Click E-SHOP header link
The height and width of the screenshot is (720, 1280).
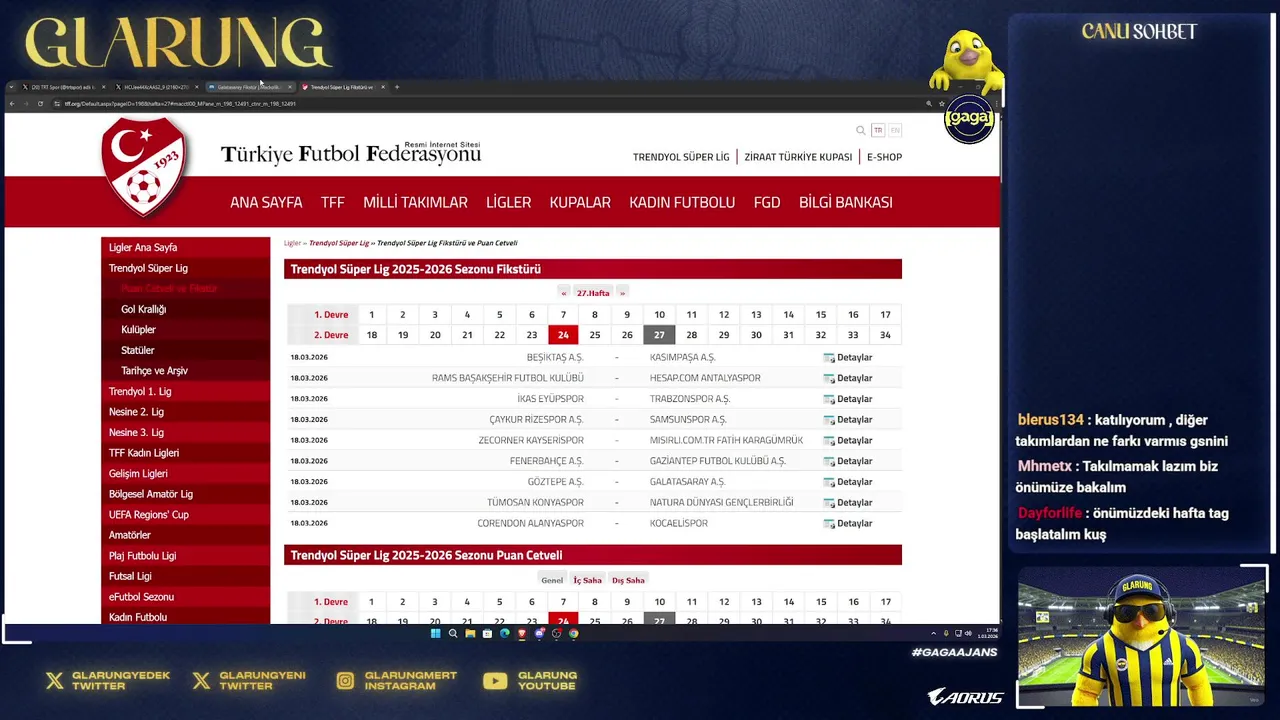(x=884, y=157)
